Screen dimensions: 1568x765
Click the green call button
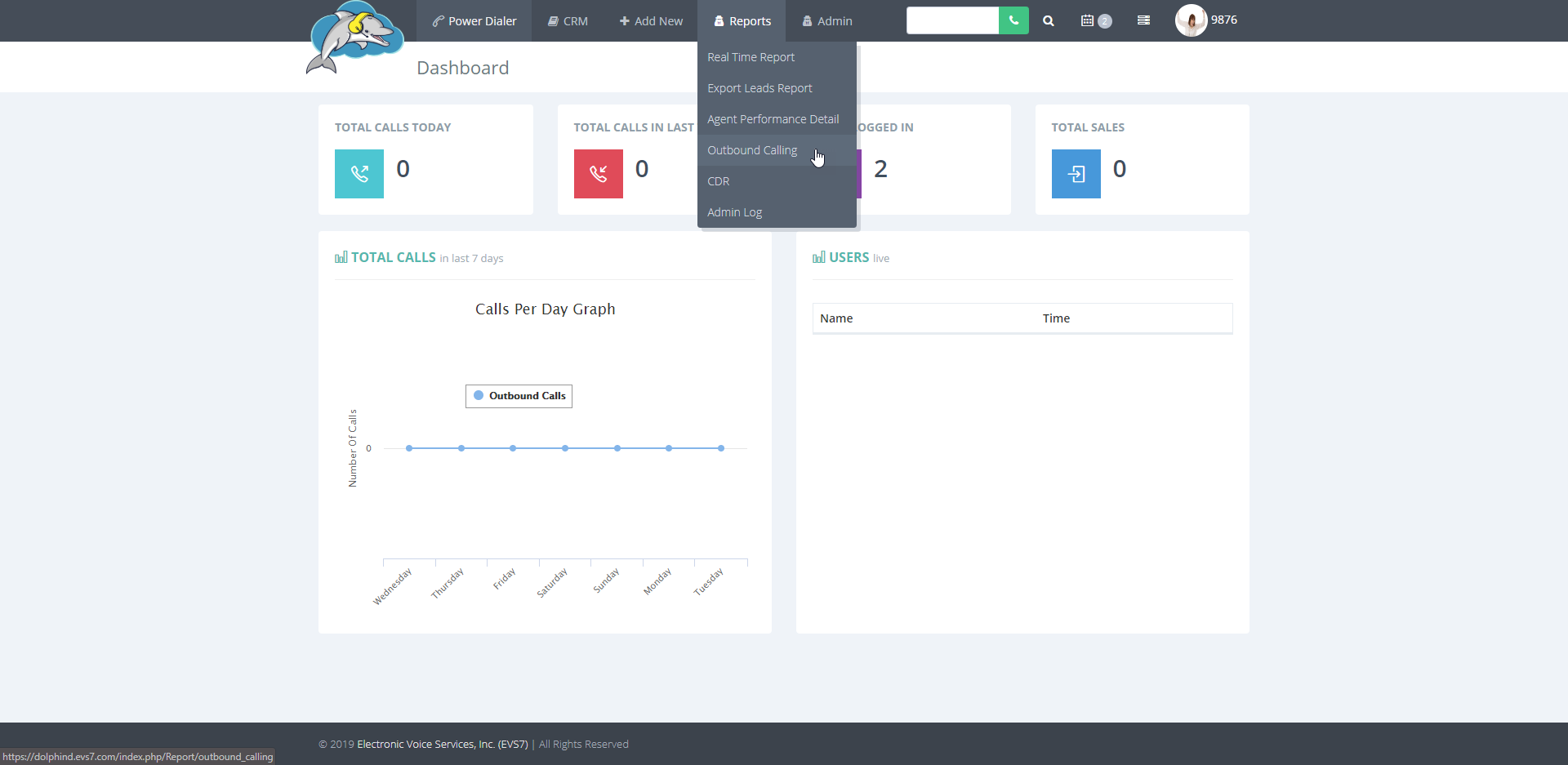tap(1013, 20)
